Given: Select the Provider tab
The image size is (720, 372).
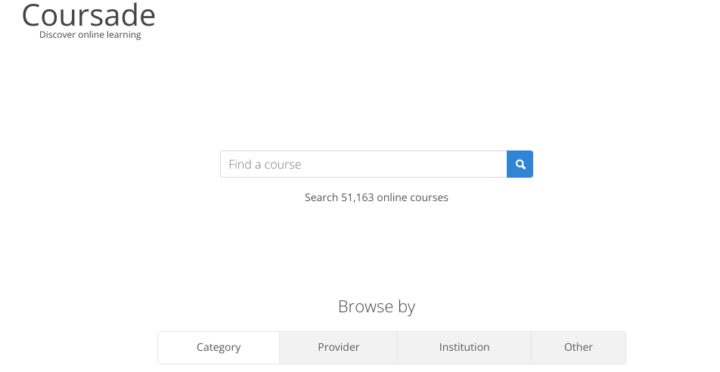Looking at the screenshot, I should (338, 347).
